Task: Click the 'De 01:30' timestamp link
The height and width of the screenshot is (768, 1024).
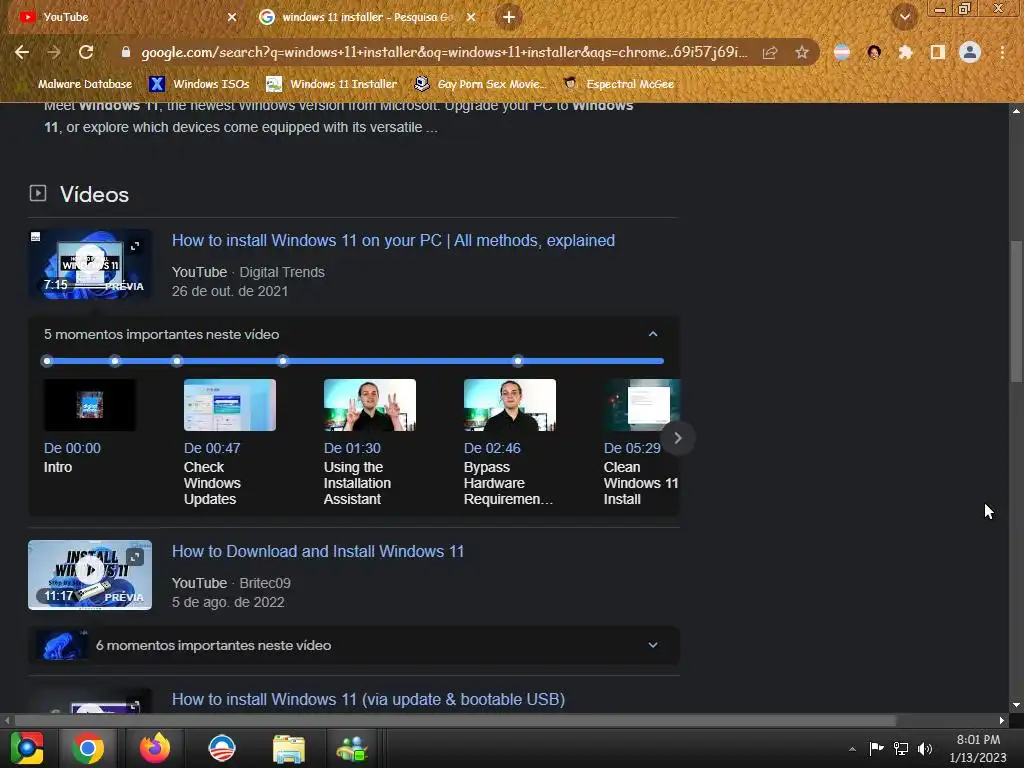Action: (352, 448)
